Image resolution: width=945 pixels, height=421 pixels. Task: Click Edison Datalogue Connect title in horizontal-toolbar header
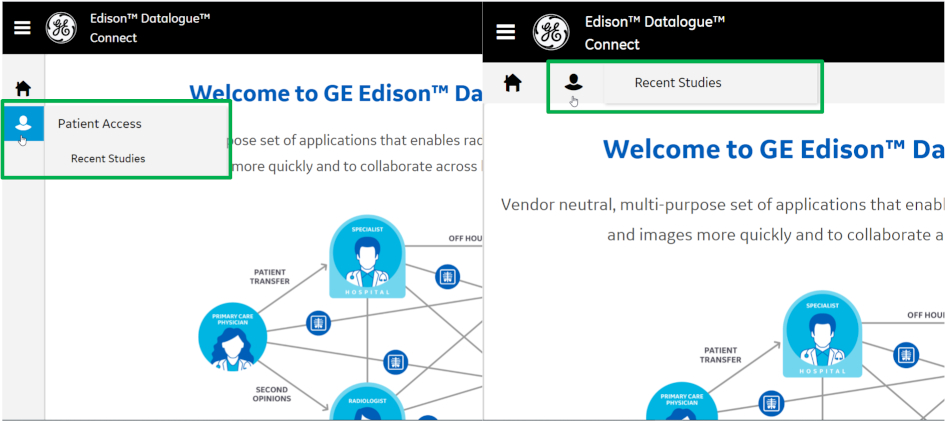tap(655, 33)
